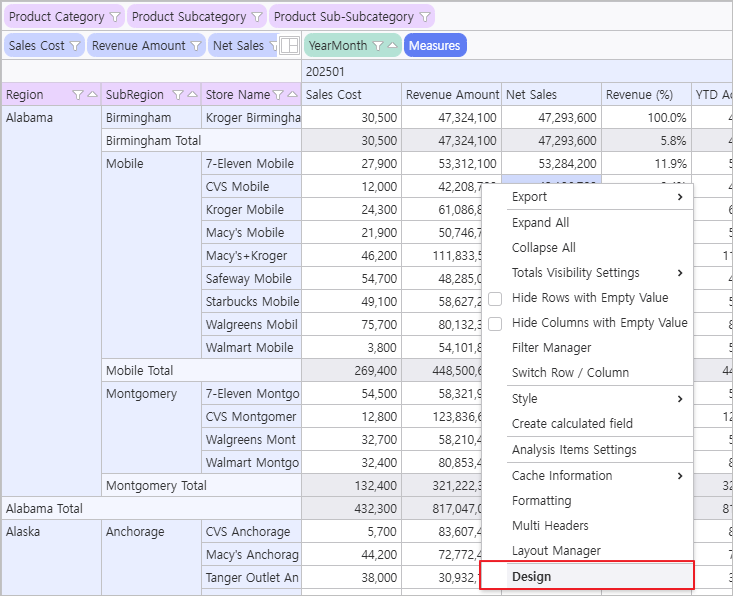Image resolution: width=733 pixels, height=596 pixels.
Task: Click the filter icon on Product Category
Action: (114, 17)
